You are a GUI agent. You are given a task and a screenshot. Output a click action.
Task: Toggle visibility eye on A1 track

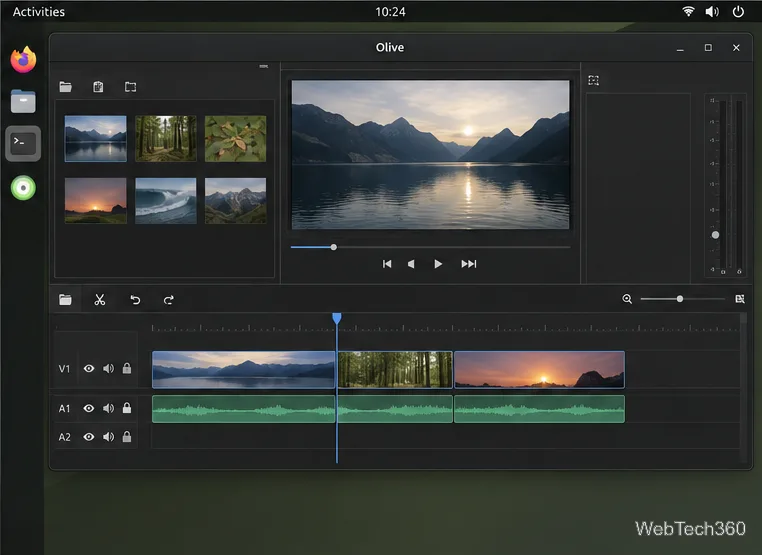coord(89,408)
